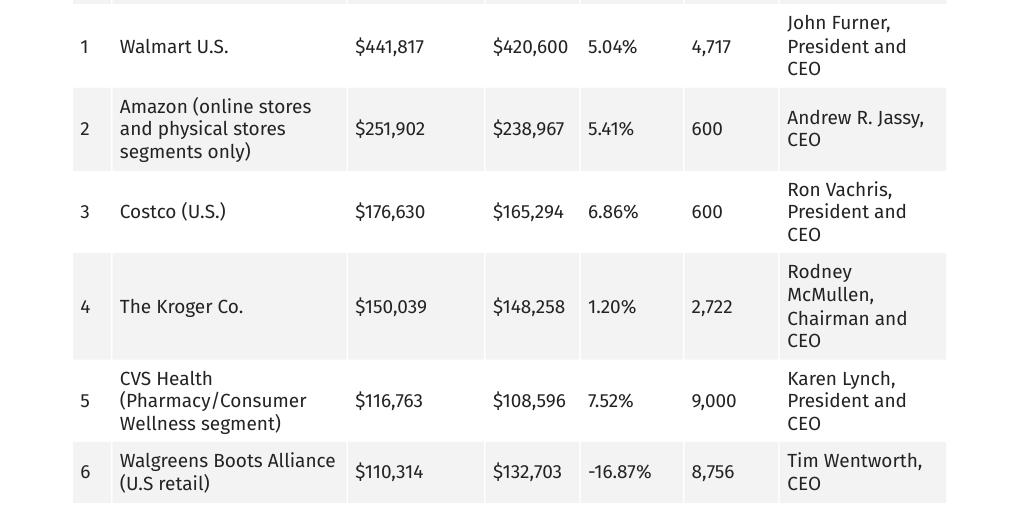The width and height of the screenshot is (1024, 512).
Task: Select the $132,703 Walgreens prior-year value
Action: pos(527,472)
